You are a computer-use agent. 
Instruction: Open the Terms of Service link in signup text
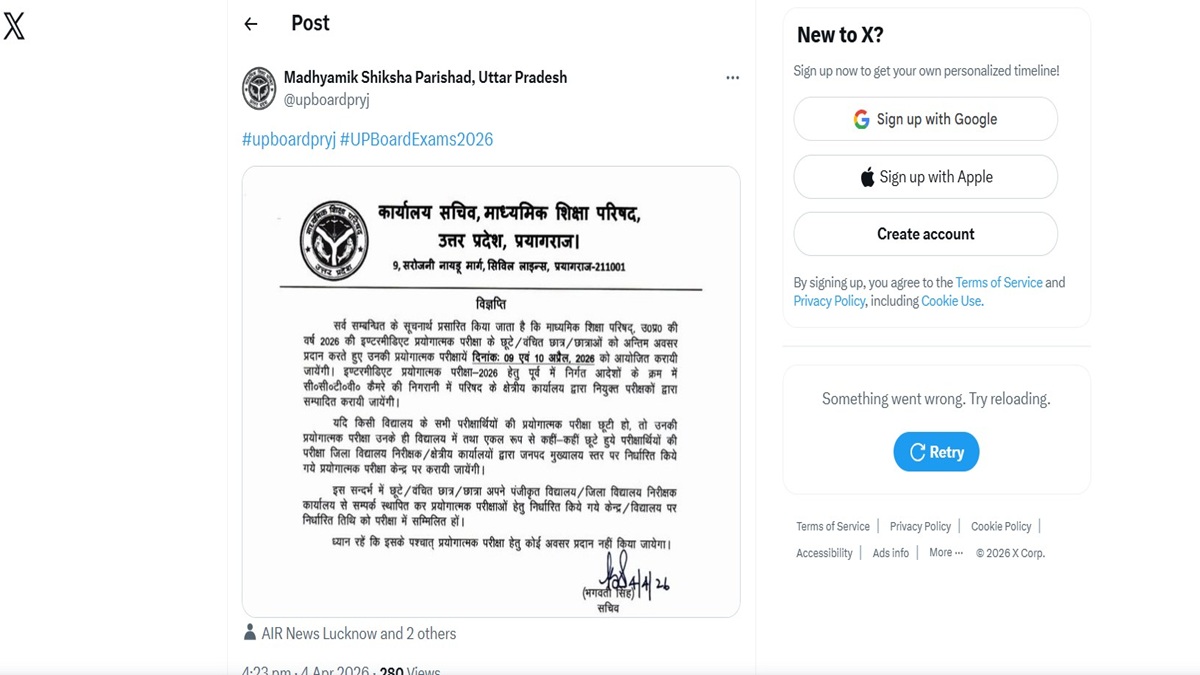(x=998, y=283)
